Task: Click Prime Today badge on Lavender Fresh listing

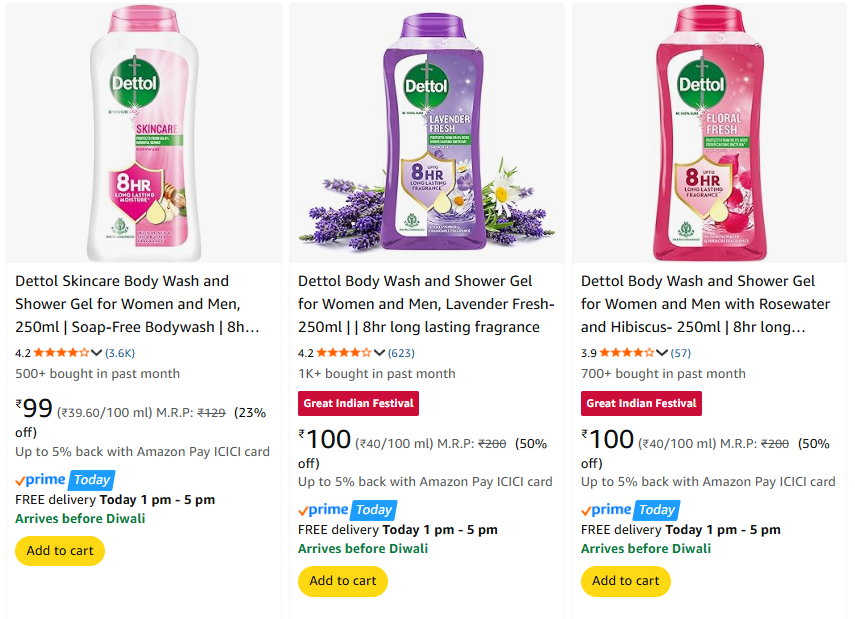Action: pyautogui.click(x=347, y=510)
